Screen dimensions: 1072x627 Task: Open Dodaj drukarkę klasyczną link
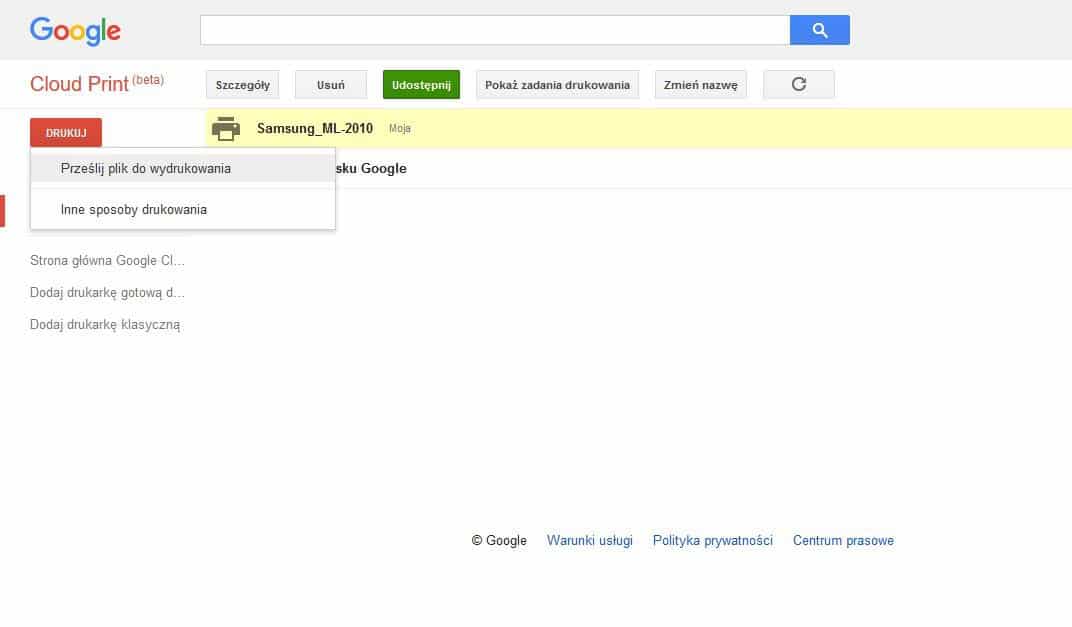point(105,325)
